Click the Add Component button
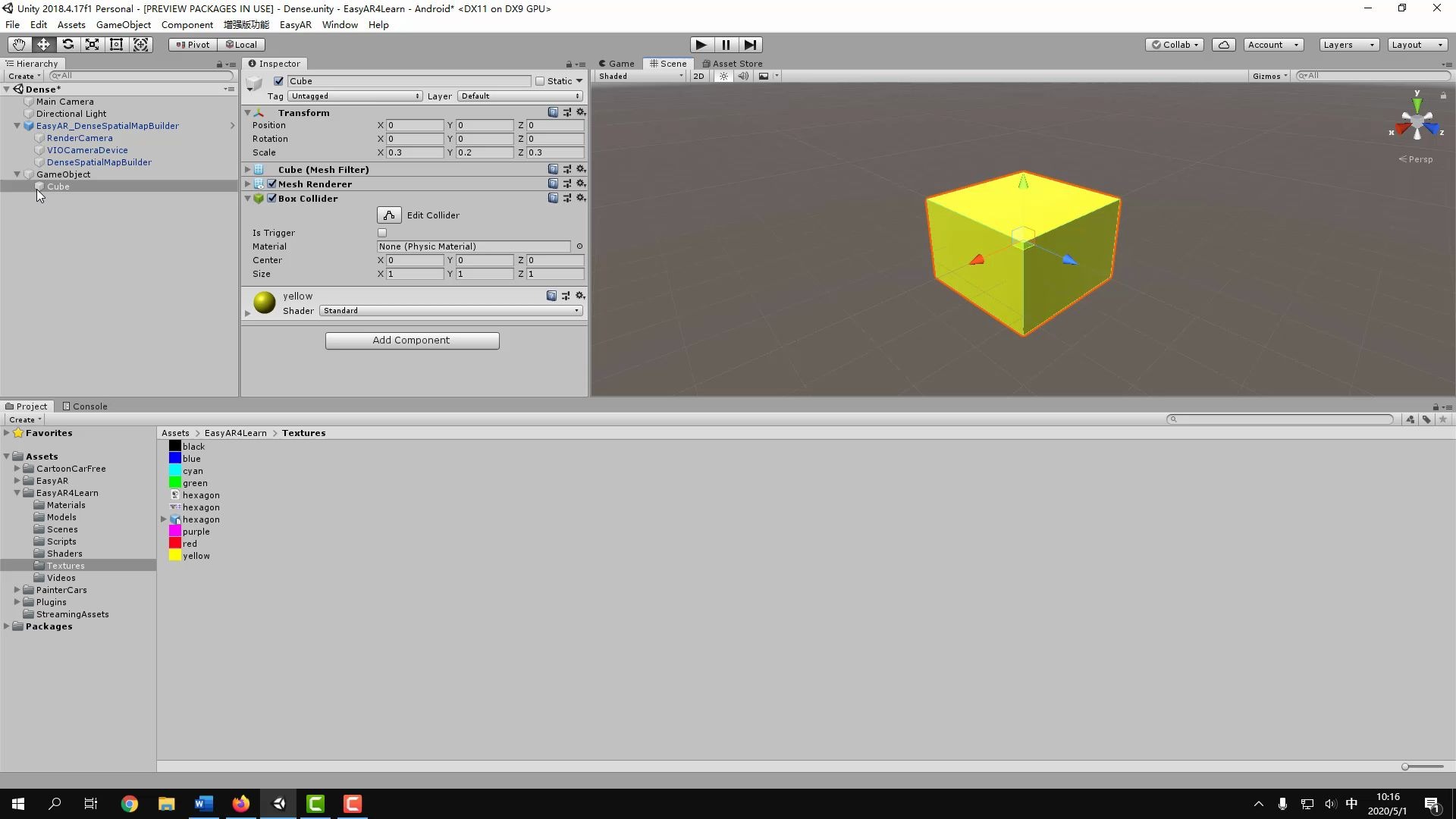1456x819 pixels. [412, 340]
